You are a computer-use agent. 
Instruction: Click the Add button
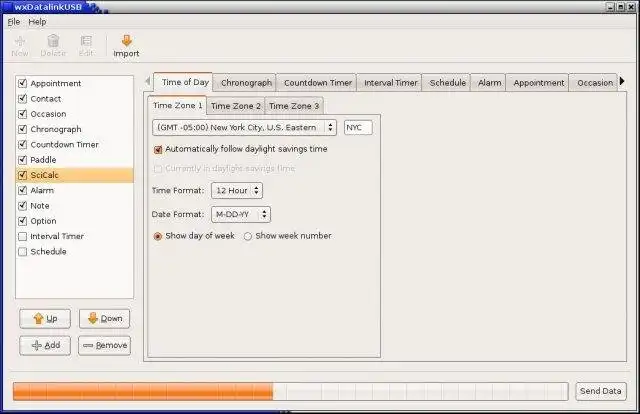pyautogui.click(x=45, y=345)
